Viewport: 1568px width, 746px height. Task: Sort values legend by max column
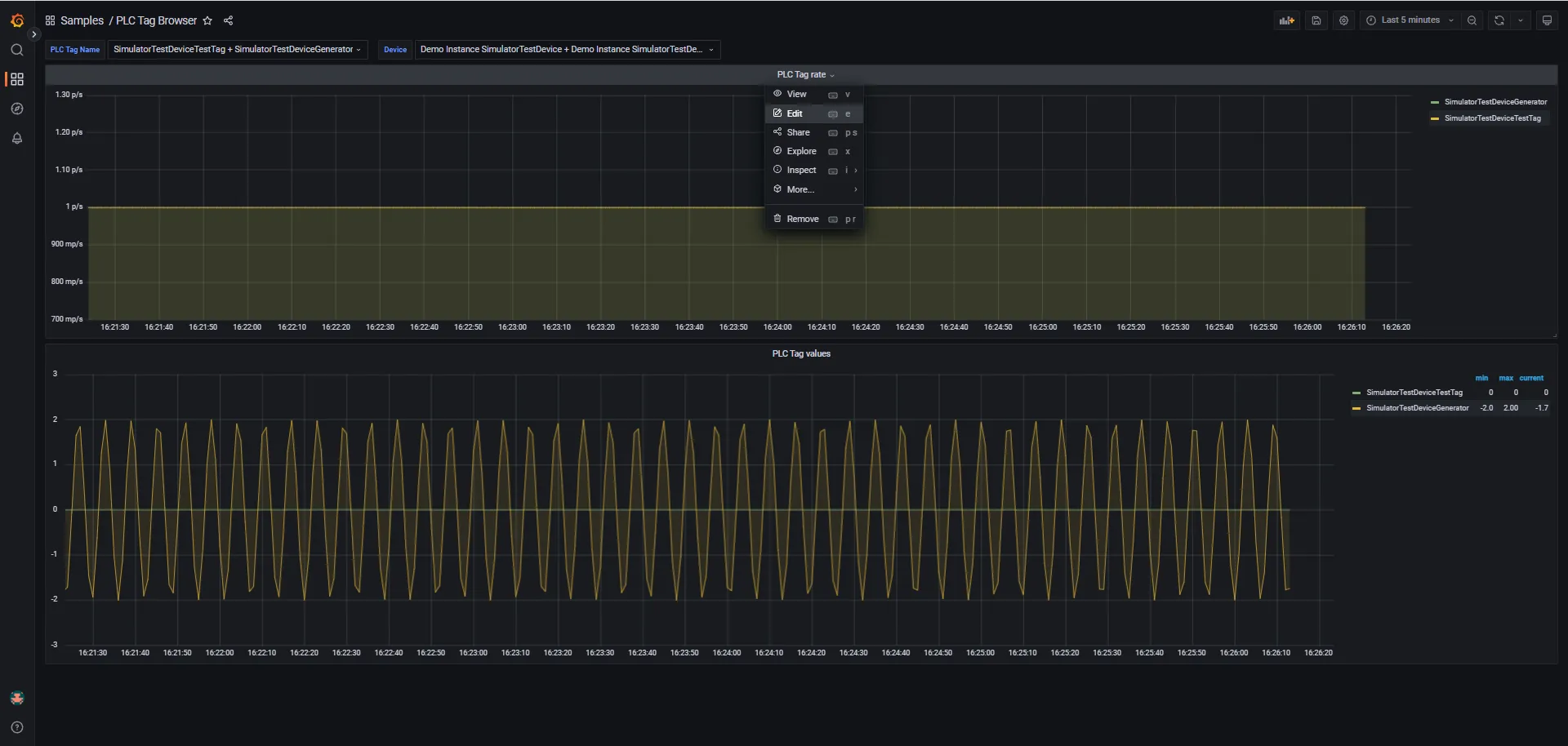(x=1506, y=378)
